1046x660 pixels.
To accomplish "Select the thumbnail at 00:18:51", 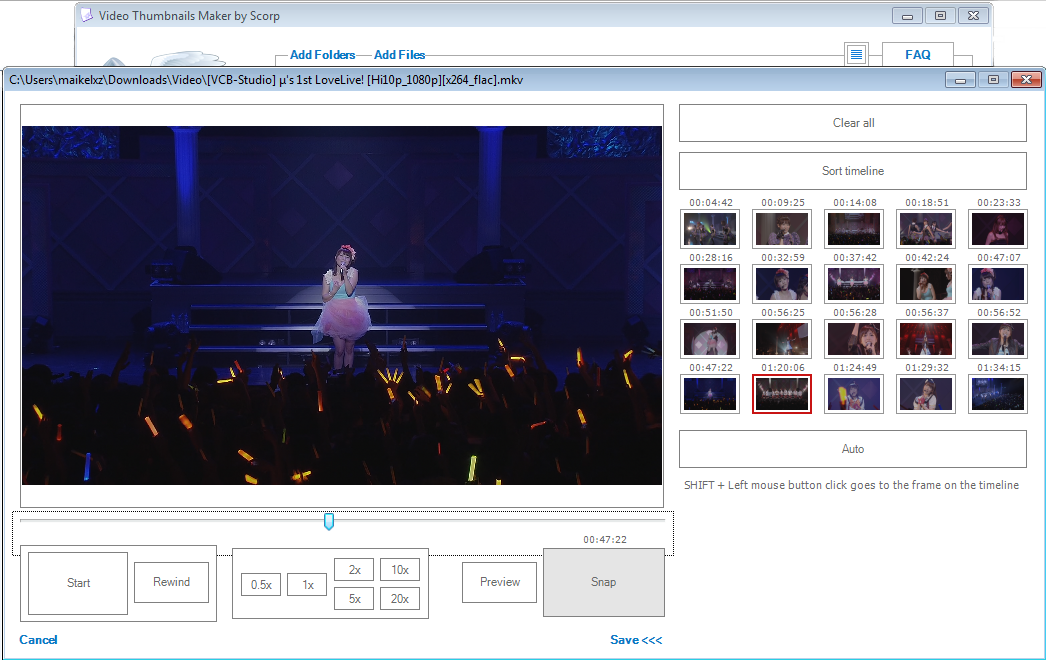I will [927, 229].
